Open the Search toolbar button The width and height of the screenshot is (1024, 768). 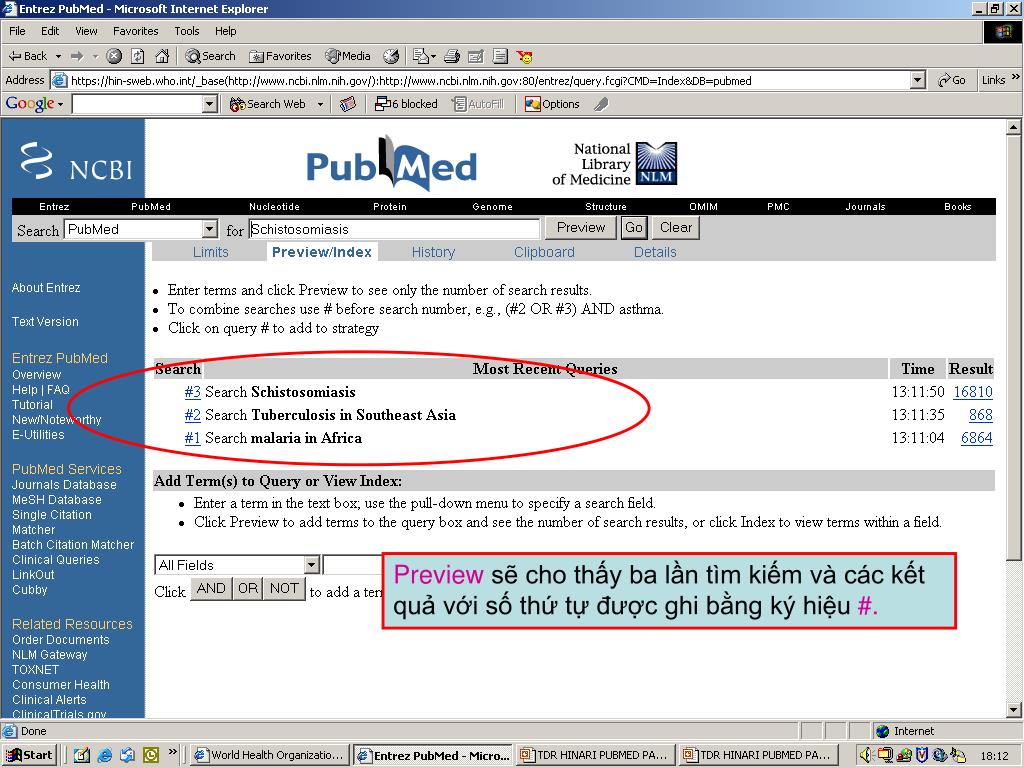(x=210, y=56)
